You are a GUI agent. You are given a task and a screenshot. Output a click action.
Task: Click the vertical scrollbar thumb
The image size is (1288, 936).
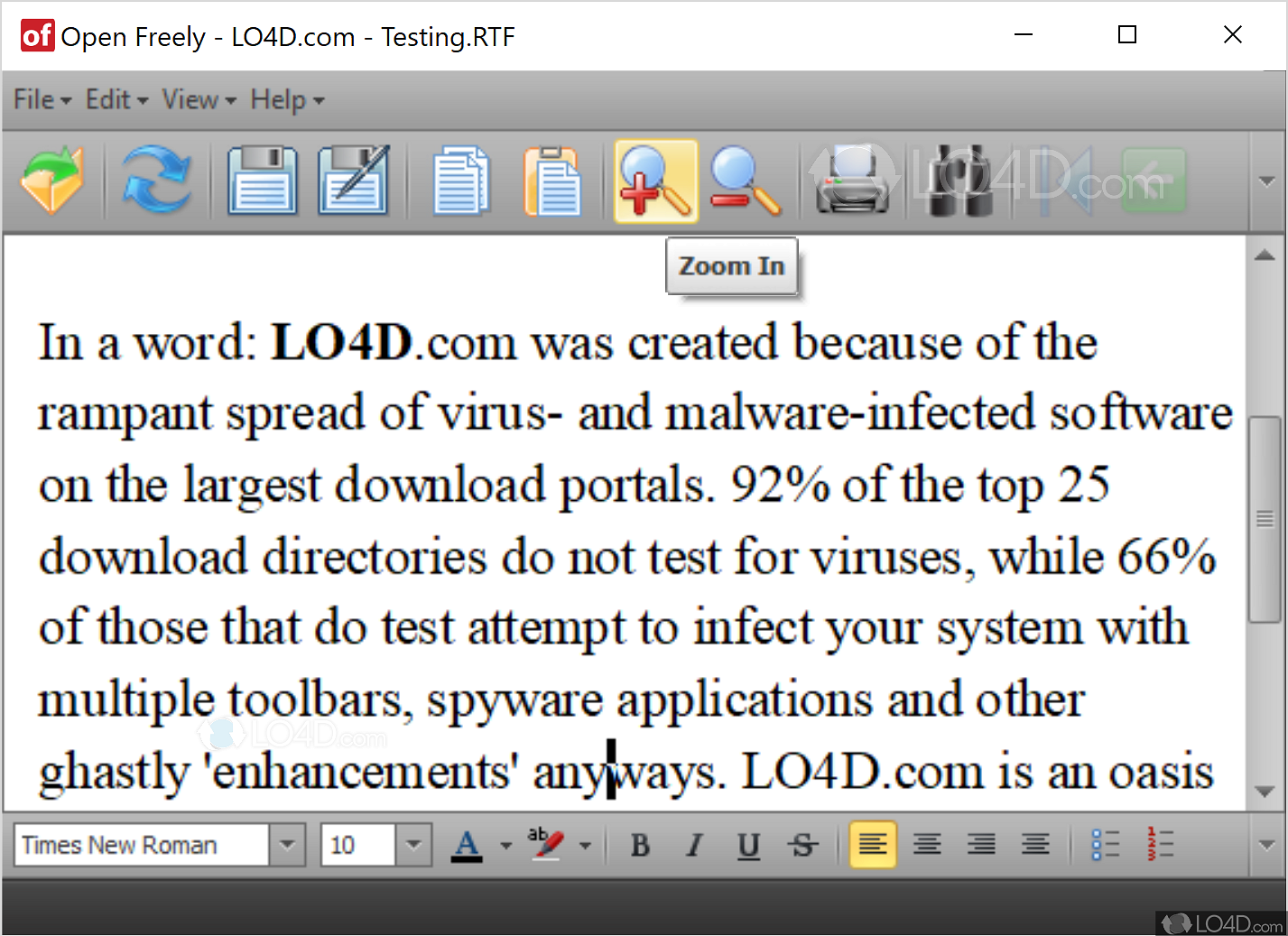tap(1265, 519)
